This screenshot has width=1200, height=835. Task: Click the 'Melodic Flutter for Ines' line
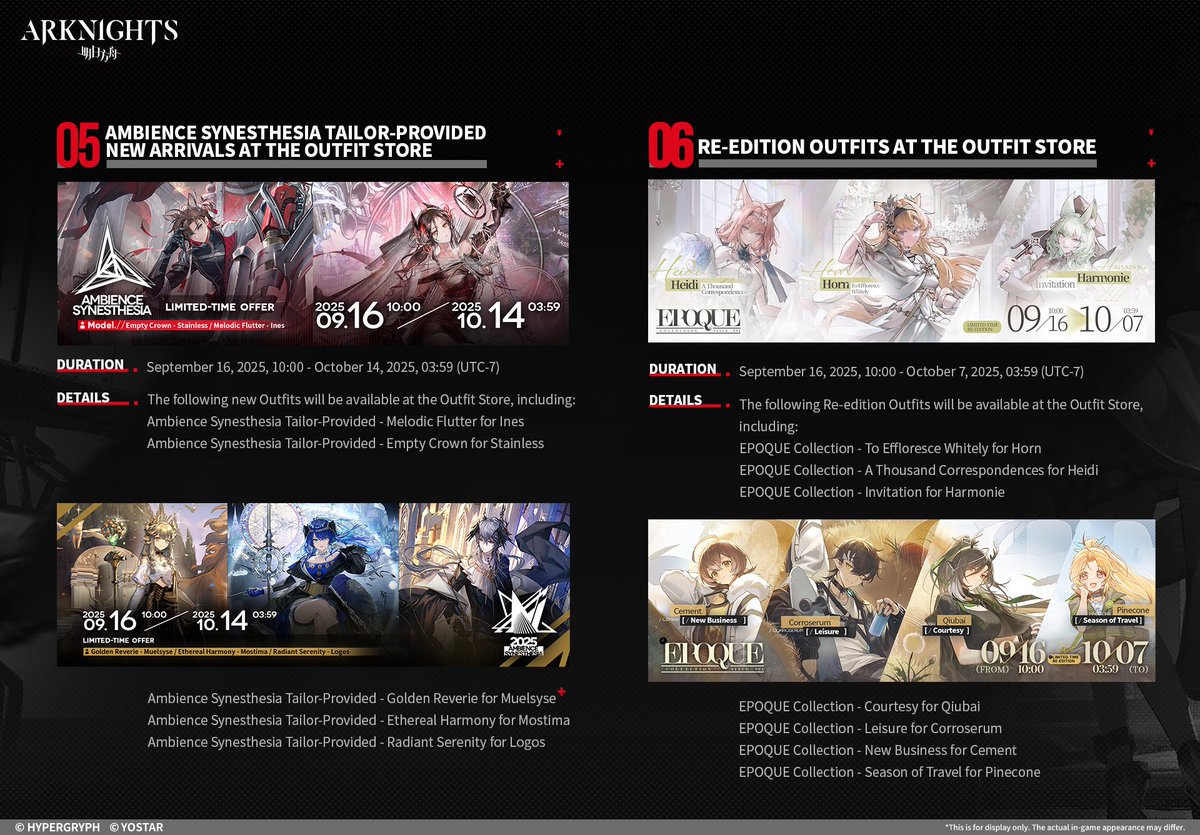[335, 421]
